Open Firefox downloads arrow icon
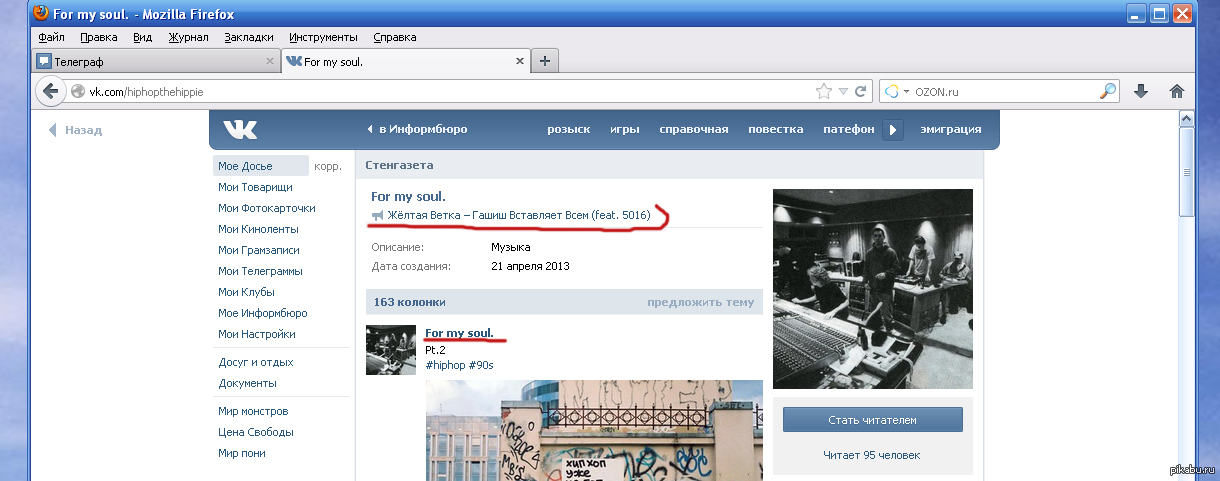1220x481 pixels. pyautogui.click(x=1141, y=91)
